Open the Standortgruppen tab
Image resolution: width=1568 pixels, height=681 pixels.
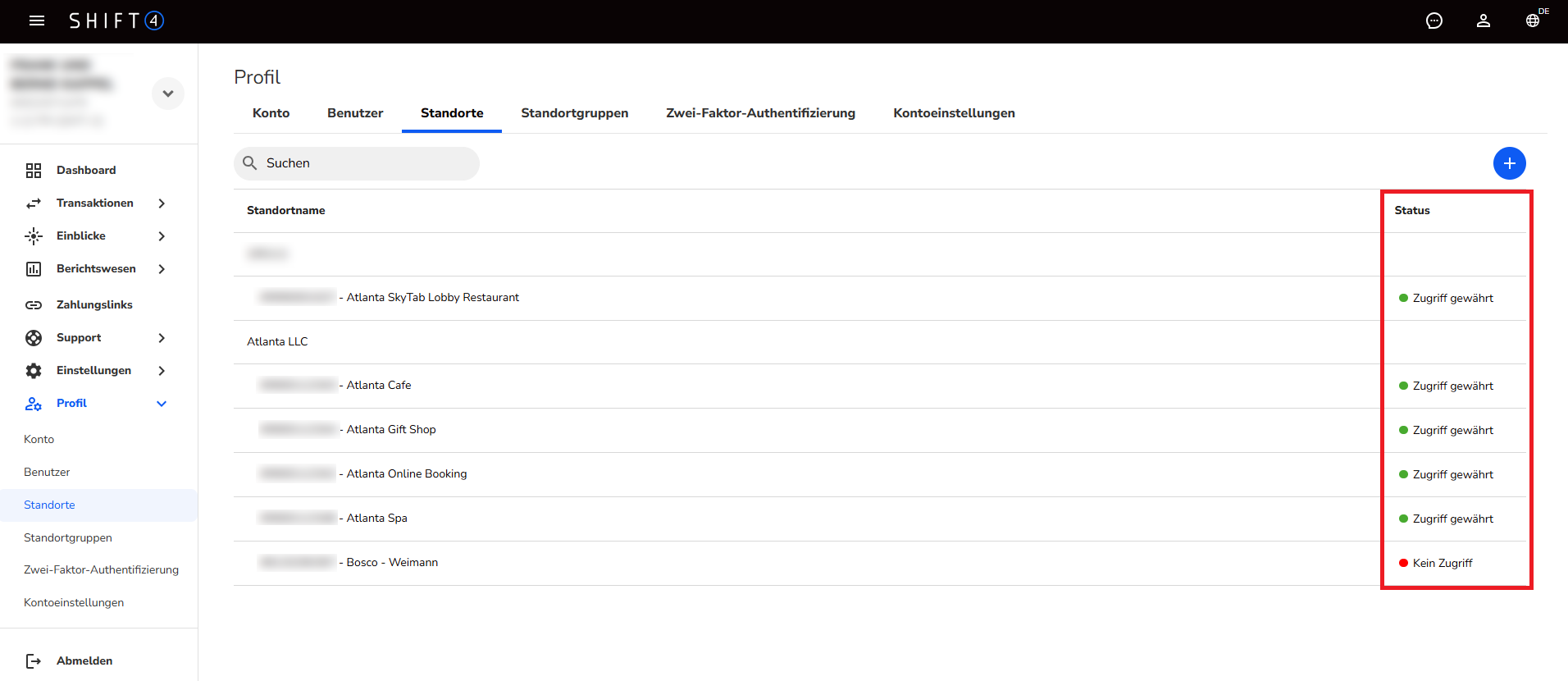[575, 113]
